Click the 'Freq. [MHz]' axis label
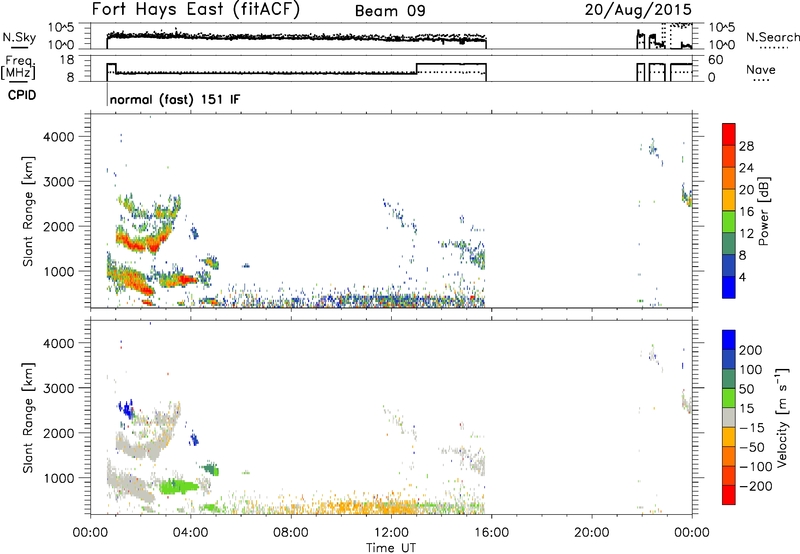 coord(20,68)
